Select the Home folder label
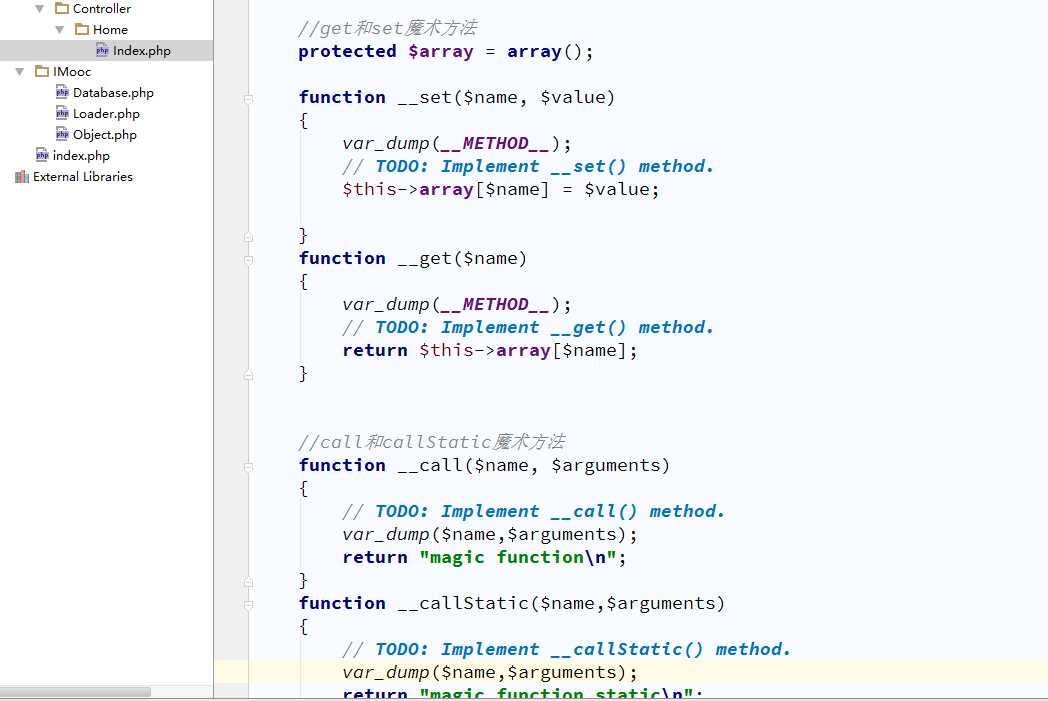This screenshot has height=701, width=1048. (x=110, y=29)
